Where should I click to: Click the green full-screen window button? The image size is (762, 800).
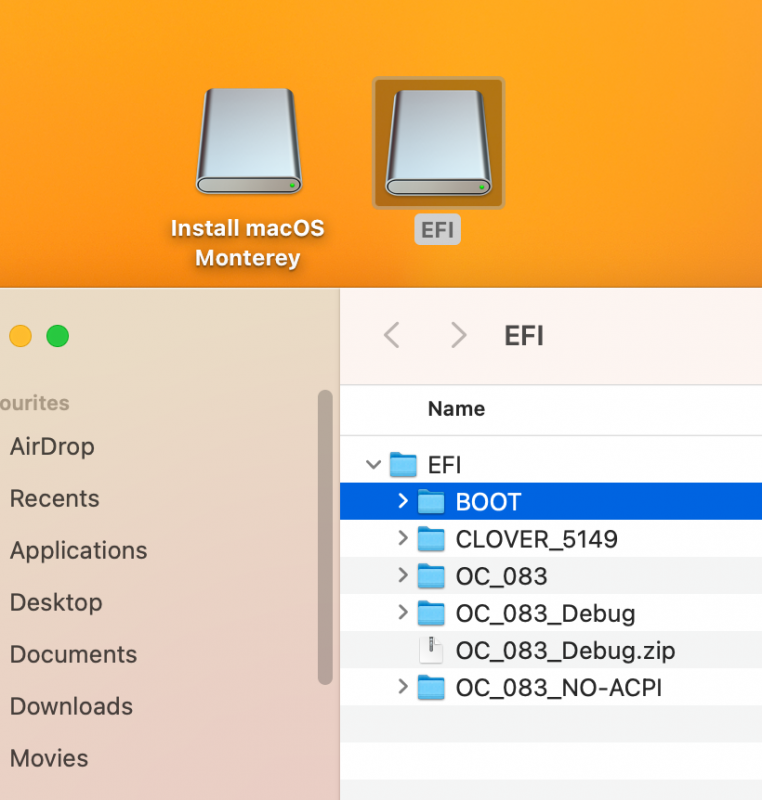pos(58,336)
